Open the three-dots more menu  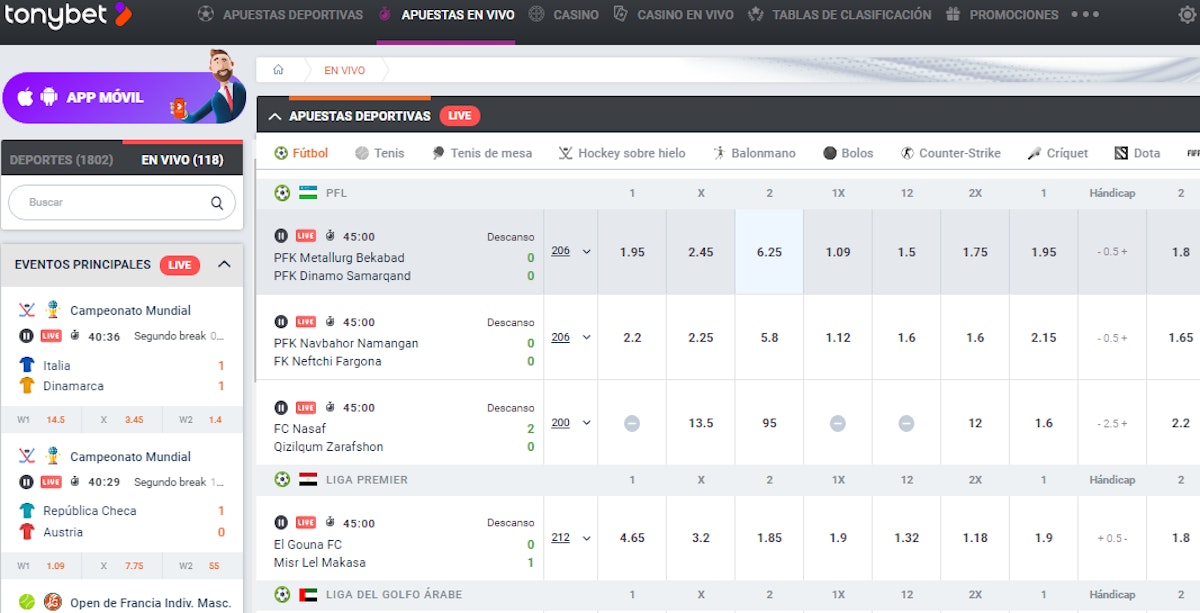click(x=1085, y=15)
